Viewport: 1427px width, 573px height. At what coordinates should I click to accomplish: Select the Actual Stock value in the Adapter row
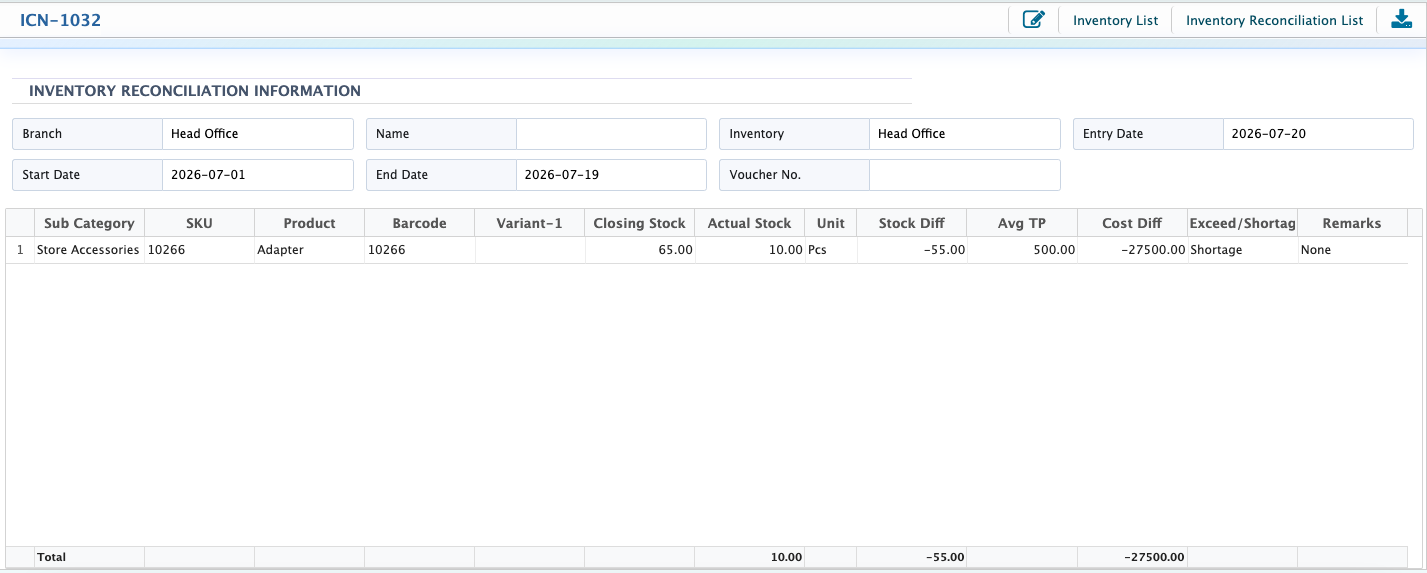[749, 250]
